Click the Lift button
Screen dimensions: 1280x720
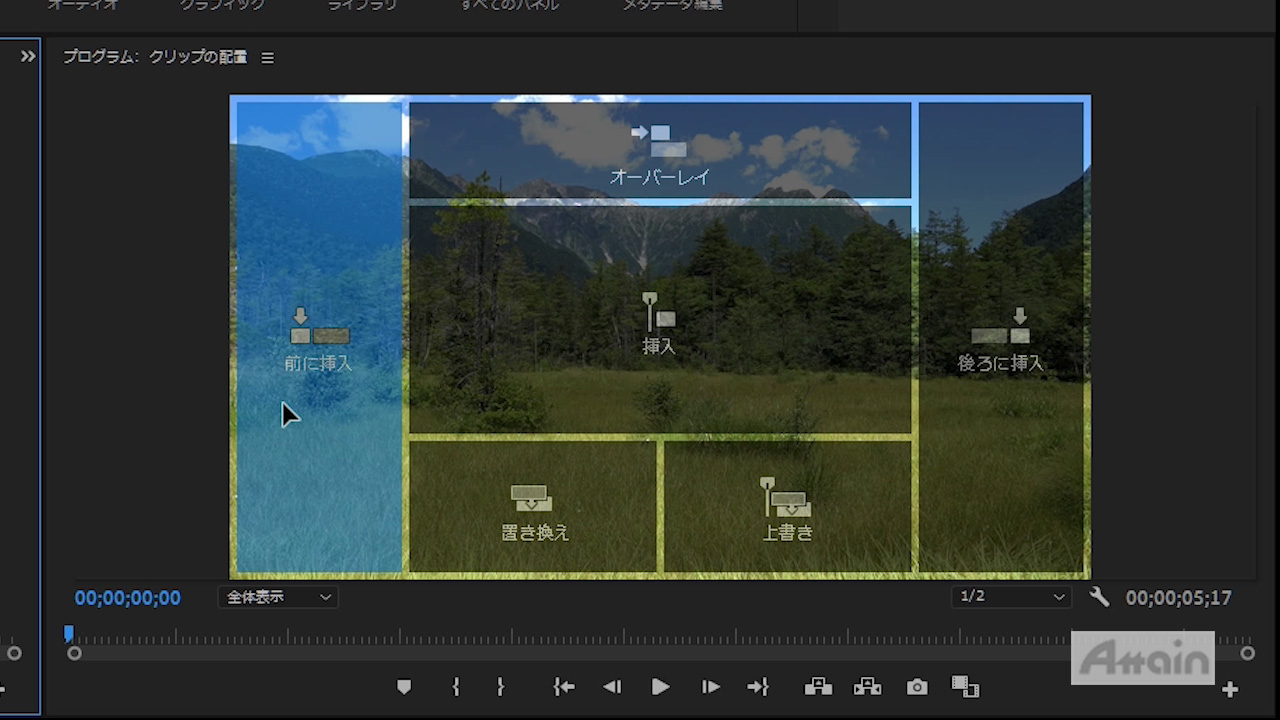coord(818,687)
